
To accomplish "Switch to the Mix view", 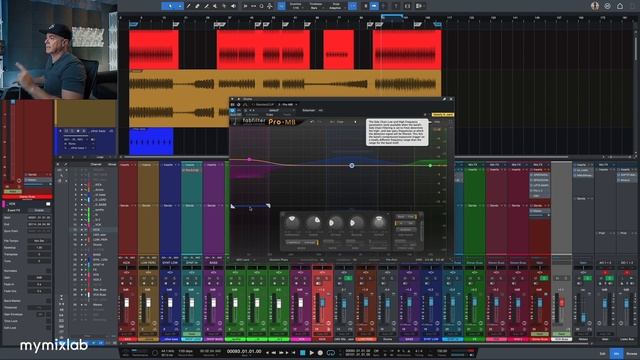I will (x=616, y=353).
